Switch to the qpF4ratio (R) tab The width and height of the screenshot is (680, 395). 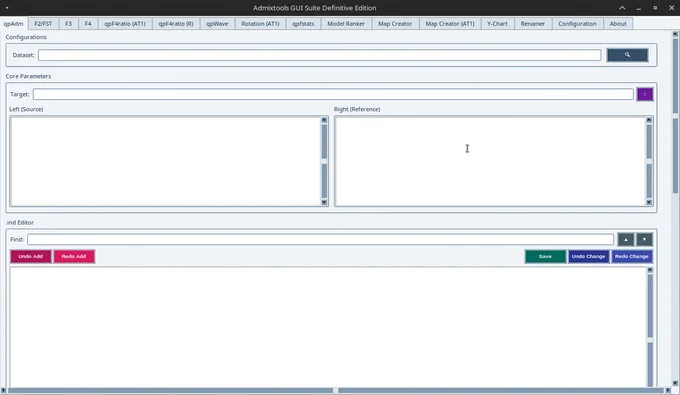pos(176,24)
